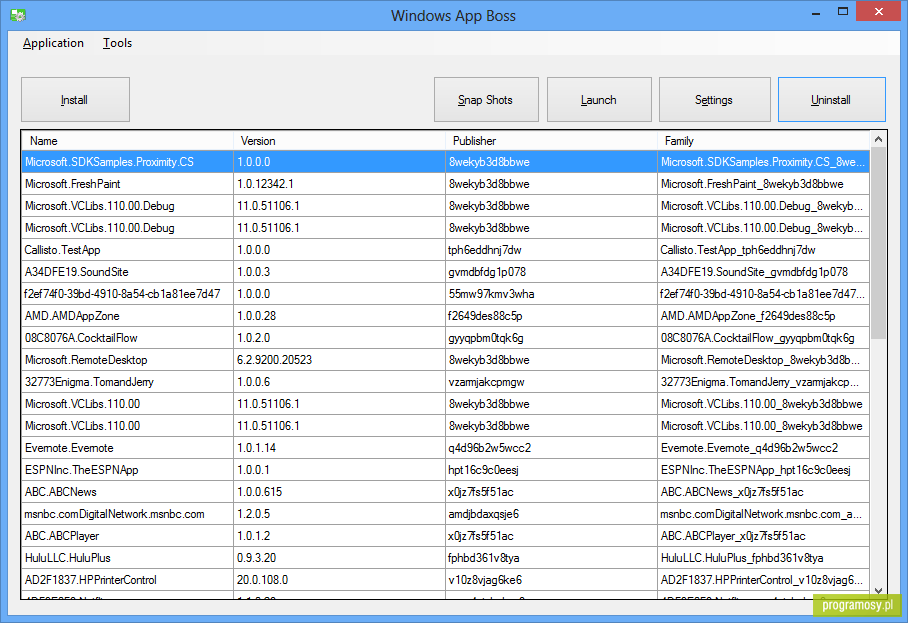Screen dimensions: 908x623
Task: Click family ESPNInc.TheESPNApp_hpt16c9c0eesj cell
Action: 763,470
